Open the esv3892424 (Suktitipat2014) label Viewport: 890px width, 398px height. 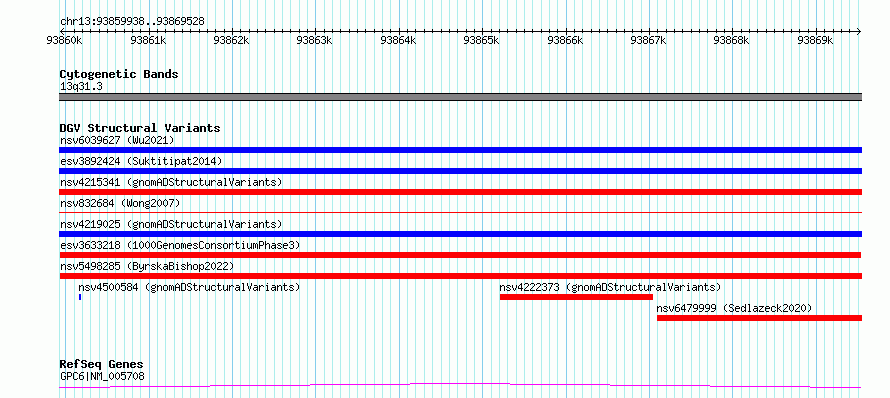click(x=141, y=161)
